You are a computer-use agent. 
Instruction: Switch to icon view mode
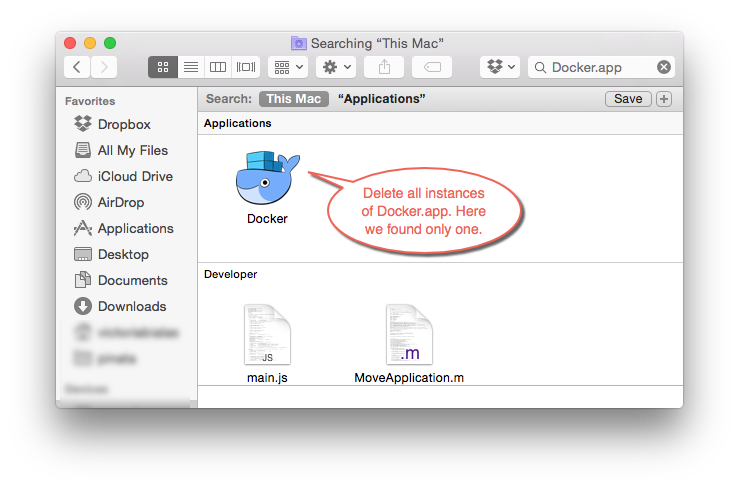pyautogui.click(x=163, y=67)
